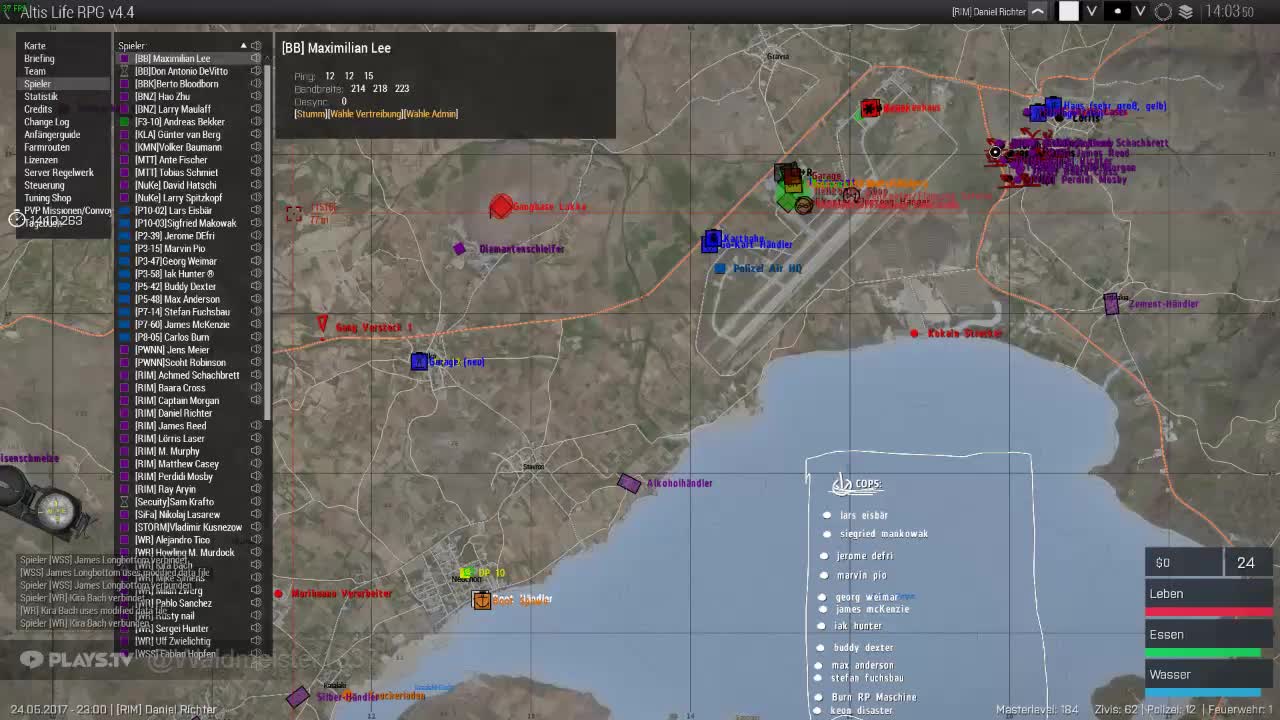1280x720 pixels.
Task: Click the Krankenhaus red cross marker
Action: [870, 108]
